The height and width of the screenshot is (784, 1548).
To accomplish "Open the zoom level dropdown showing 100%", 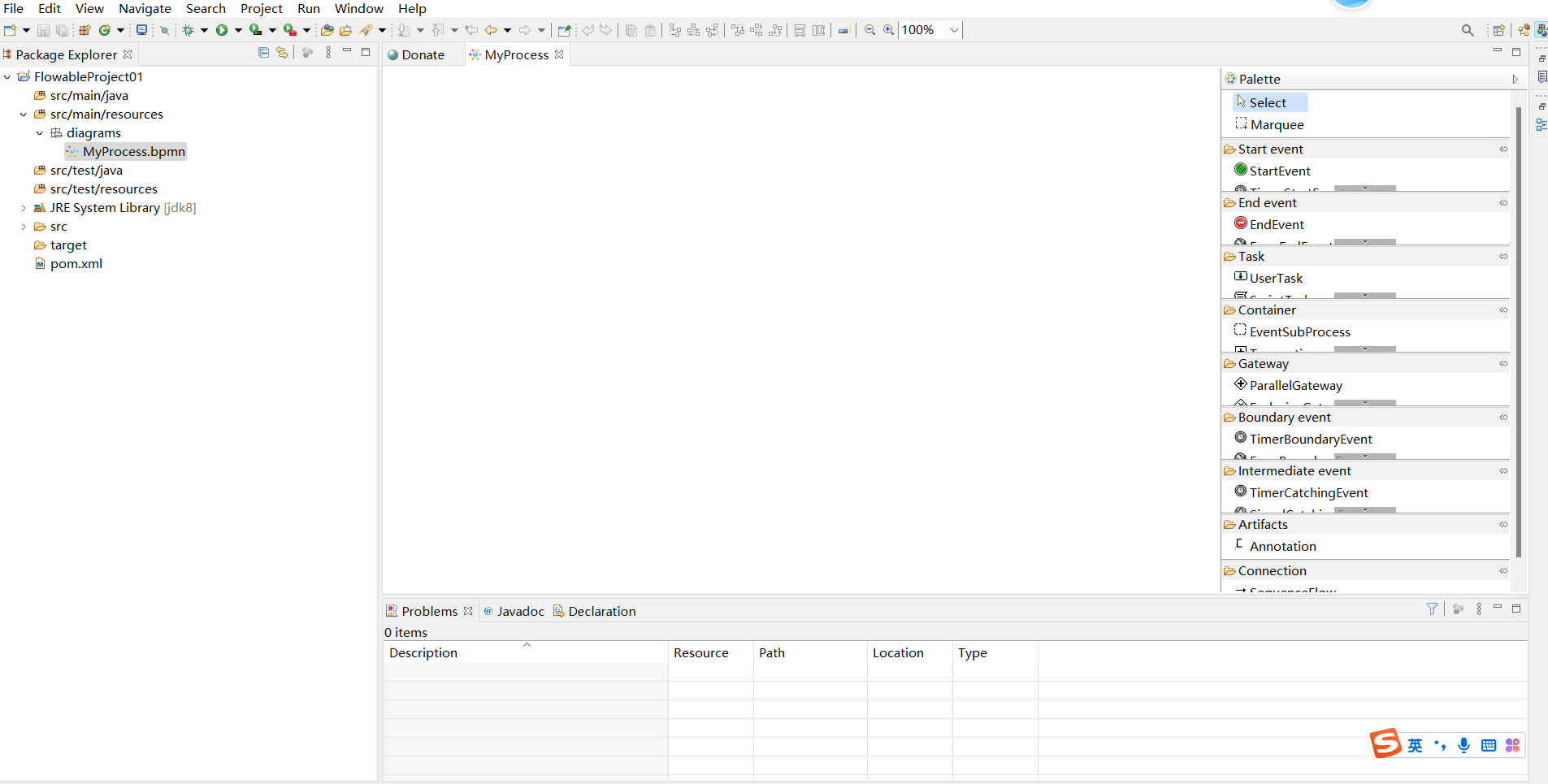I will (x=952, y=30).
